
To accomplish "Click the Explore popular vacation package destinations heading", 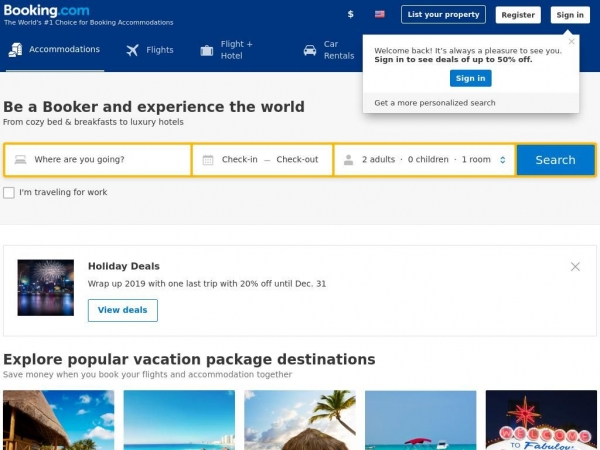I will 189,360.
